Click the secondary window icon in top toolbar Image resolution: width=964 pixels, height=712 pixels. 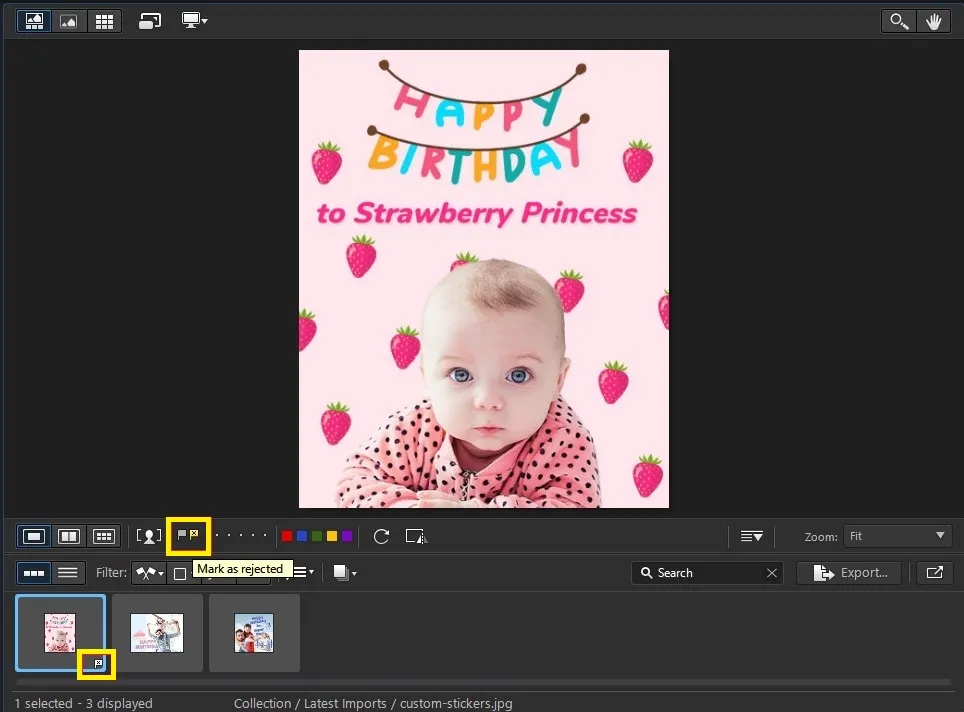coord(150,21)
